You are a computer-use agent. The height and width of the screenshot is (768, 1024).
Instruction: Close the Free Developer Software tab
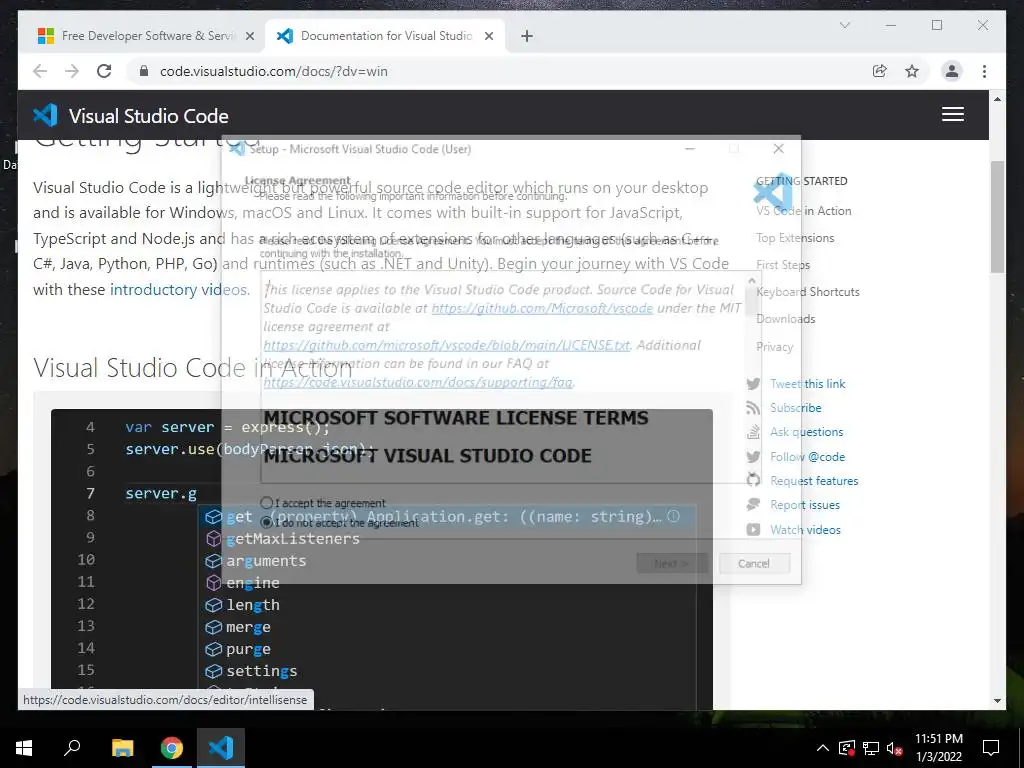tap(249, 36)
